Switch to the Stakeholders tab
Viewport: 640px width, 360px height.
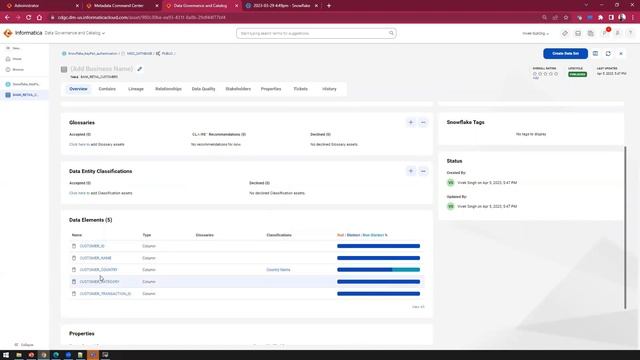coord(238,89)
